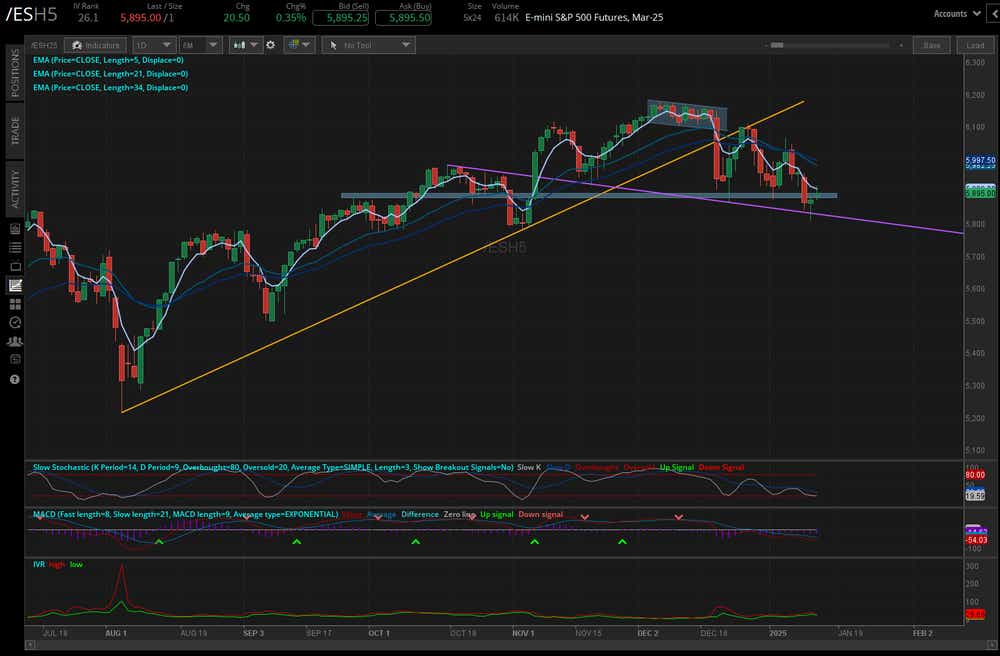
Task: Open the Accounts dropdown at top right
Action: (x=957, y=13)
